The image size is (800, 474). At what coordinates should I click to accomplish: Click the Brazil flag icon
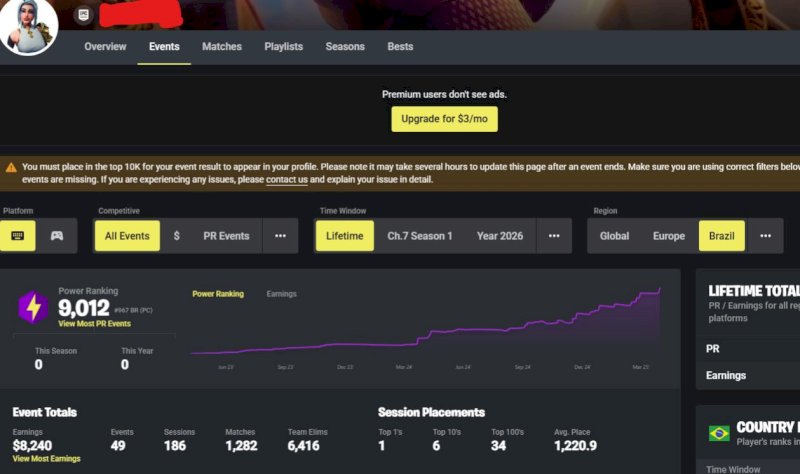pos(719,433)
